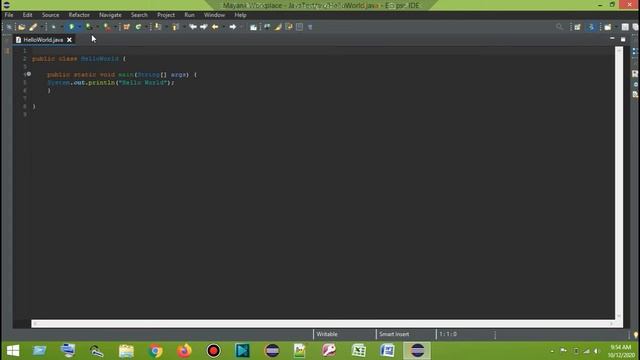This screenshot has height=360, width=640.
Task: Toggle Show Whitespace Characters icon
Action: tap(310, 27)
